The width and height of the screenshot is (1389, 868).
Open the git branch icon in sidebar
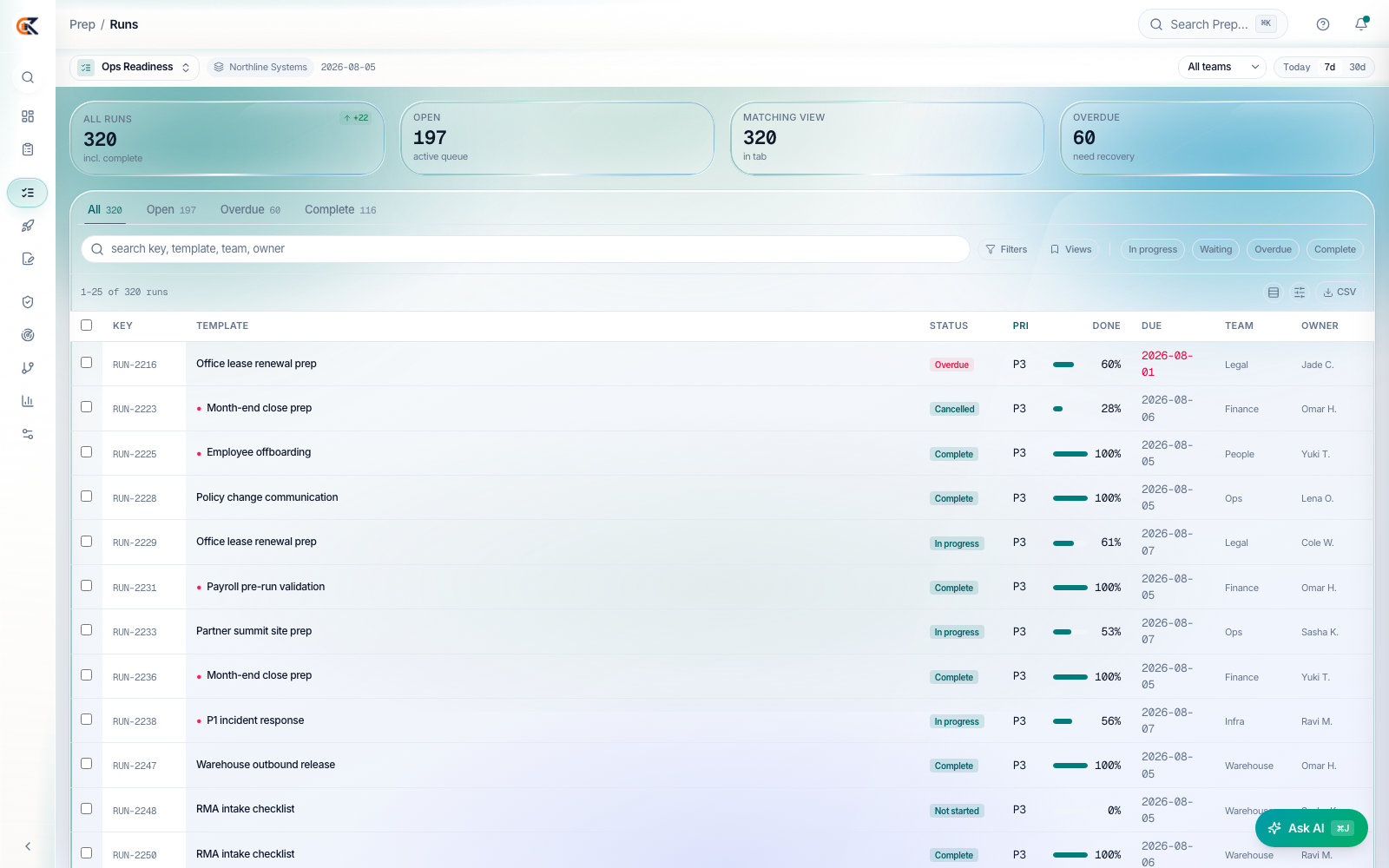[28, 368]
